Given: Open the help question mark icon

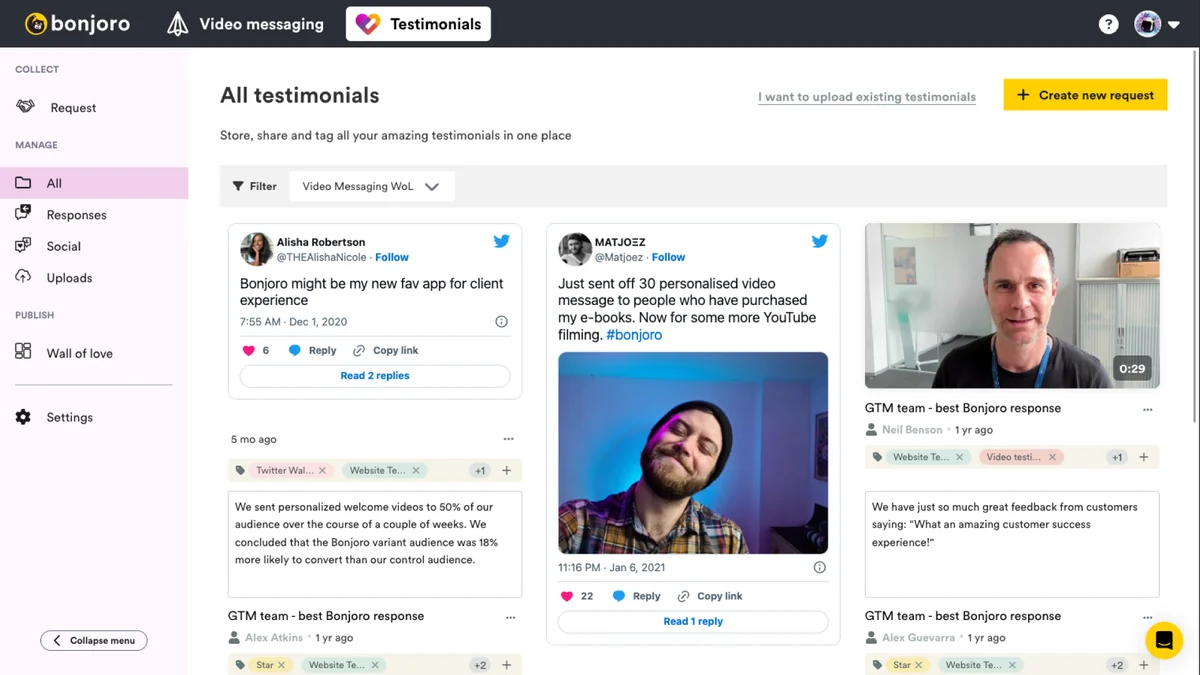Looking at the screenshot, I should coord(1108,24).
